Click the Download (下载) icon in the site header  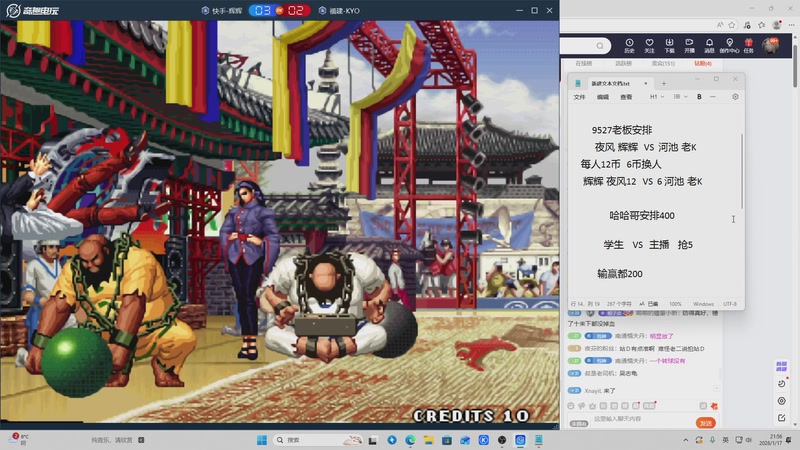[x=669, y=45]
